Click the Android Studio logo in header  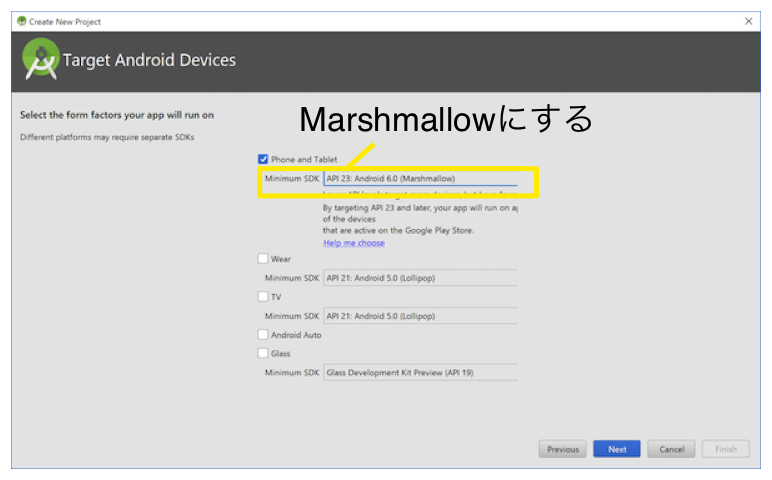[41, 59]
